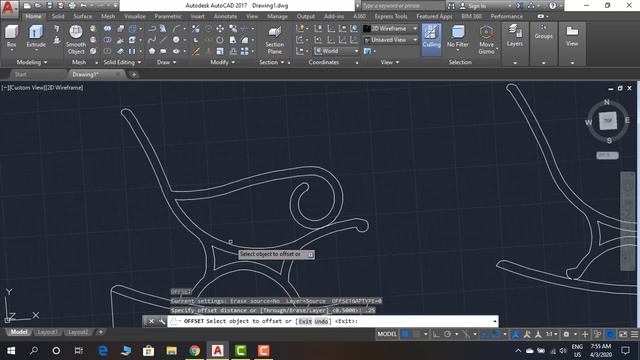
Task: Open the Windows Start menu
Action: (x=11, y=351)
